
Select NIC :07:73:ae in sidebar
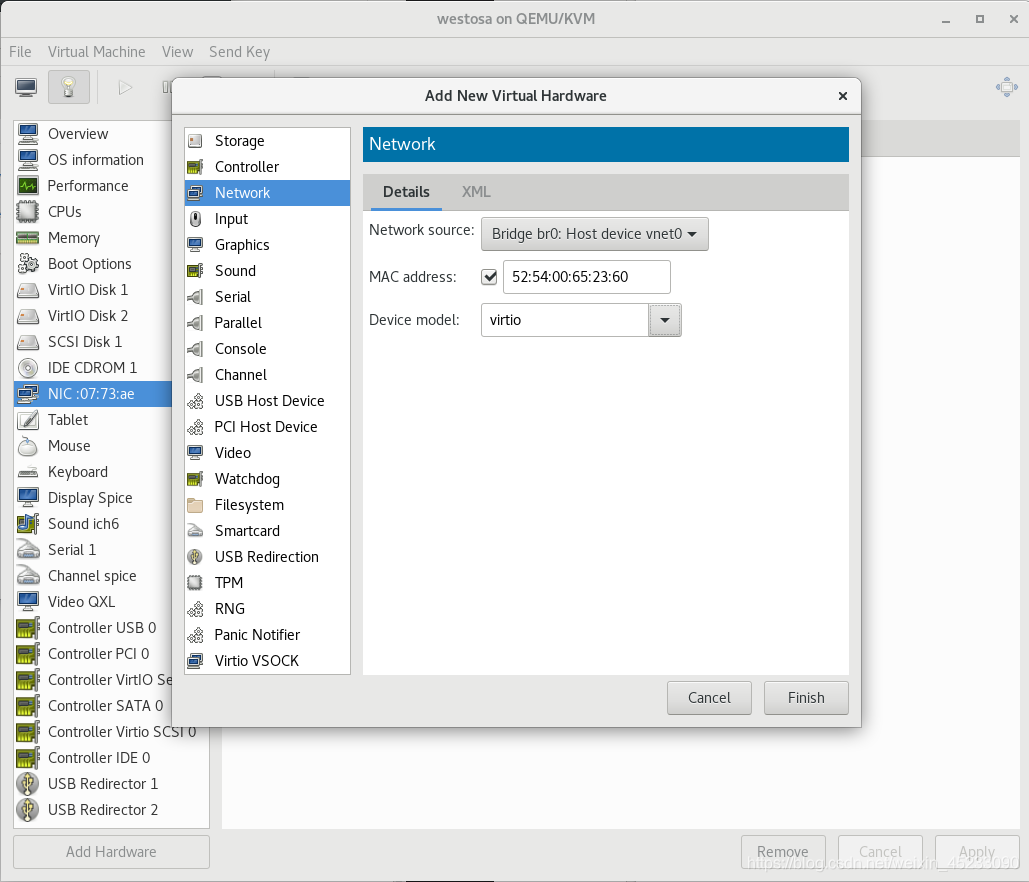(93, 394)
